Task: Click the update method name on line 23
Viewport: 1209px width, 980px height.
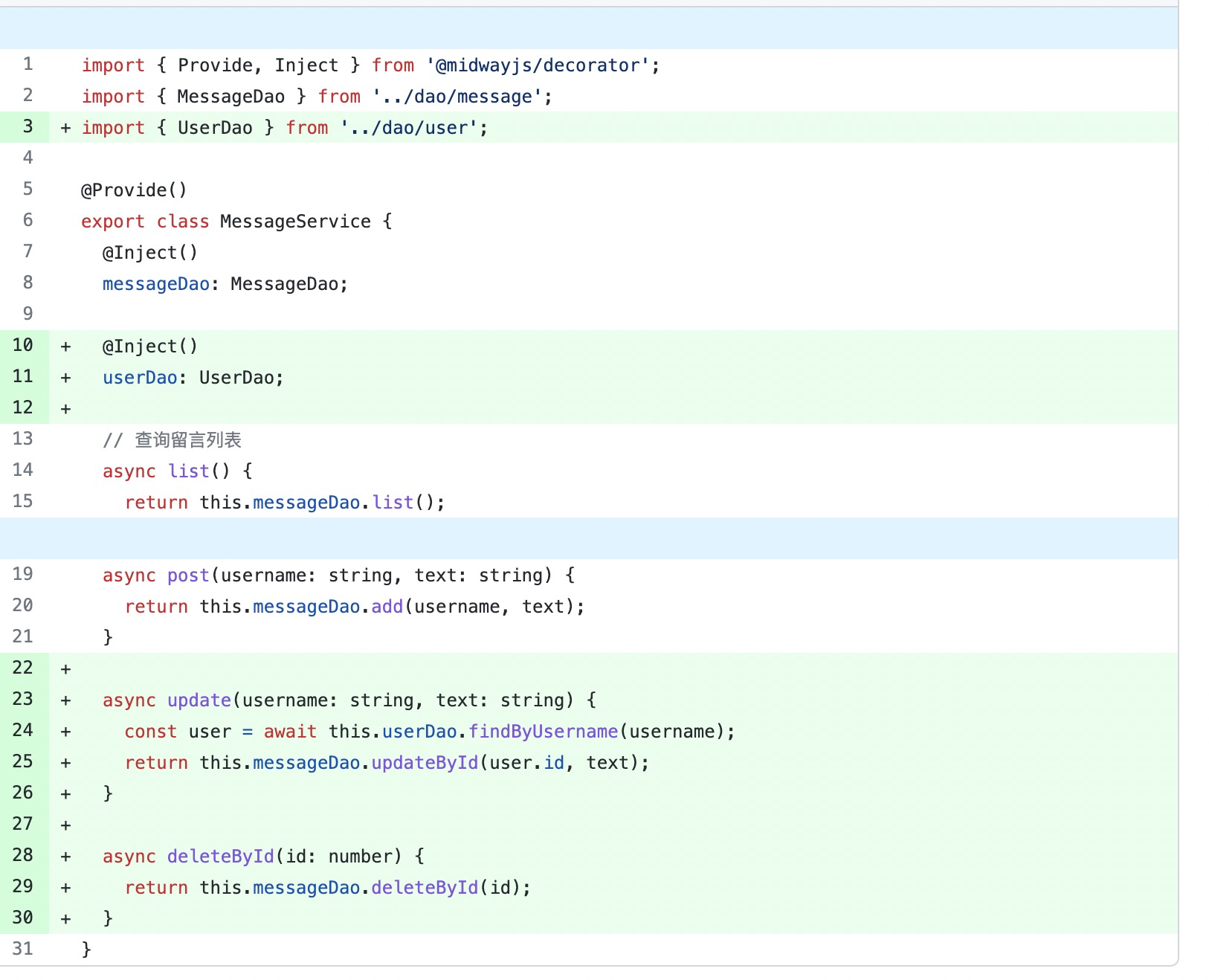Action: coord(200,700)
